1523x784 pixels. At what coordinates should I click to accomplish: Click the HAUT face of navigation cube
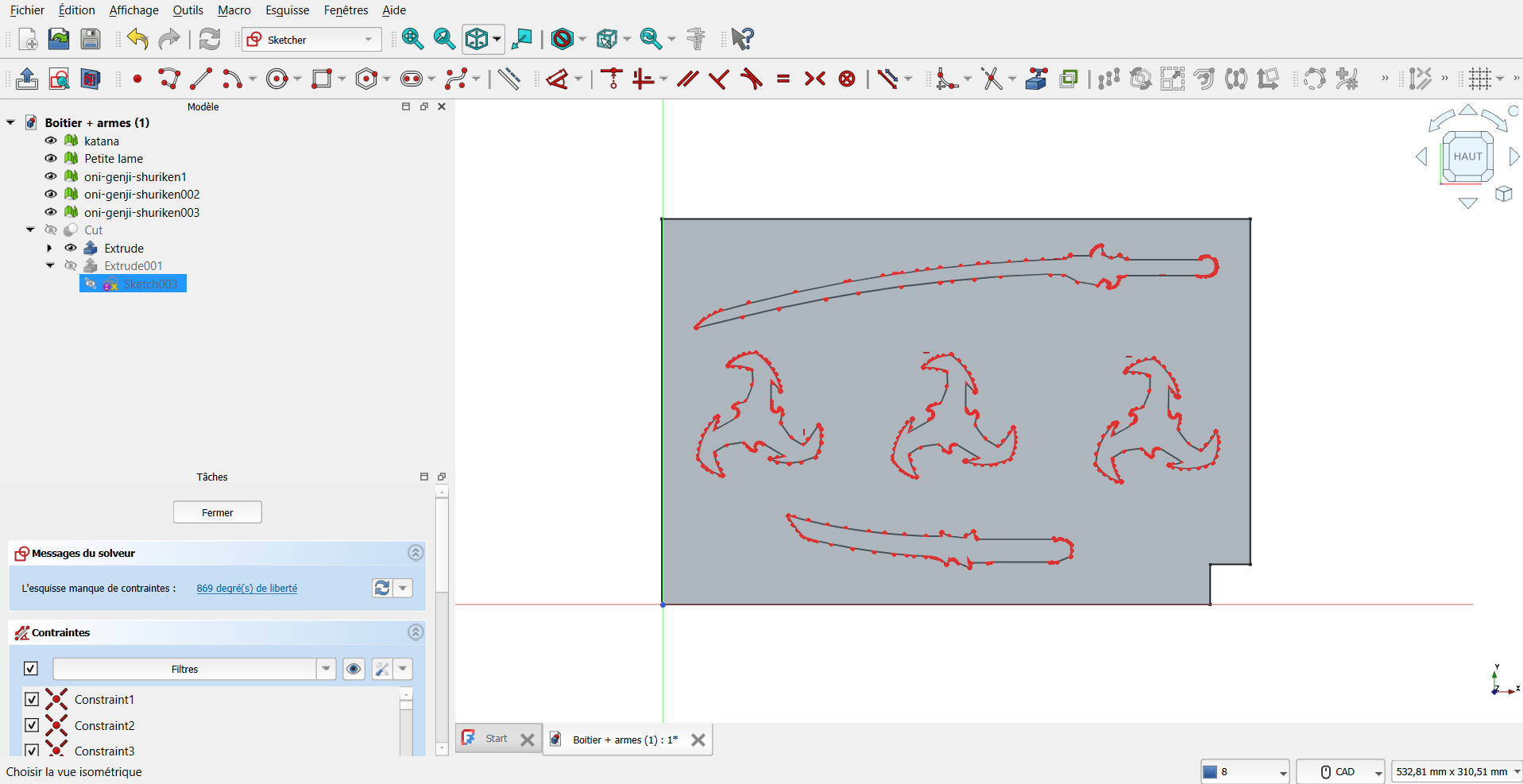[x=1467, y=156]
